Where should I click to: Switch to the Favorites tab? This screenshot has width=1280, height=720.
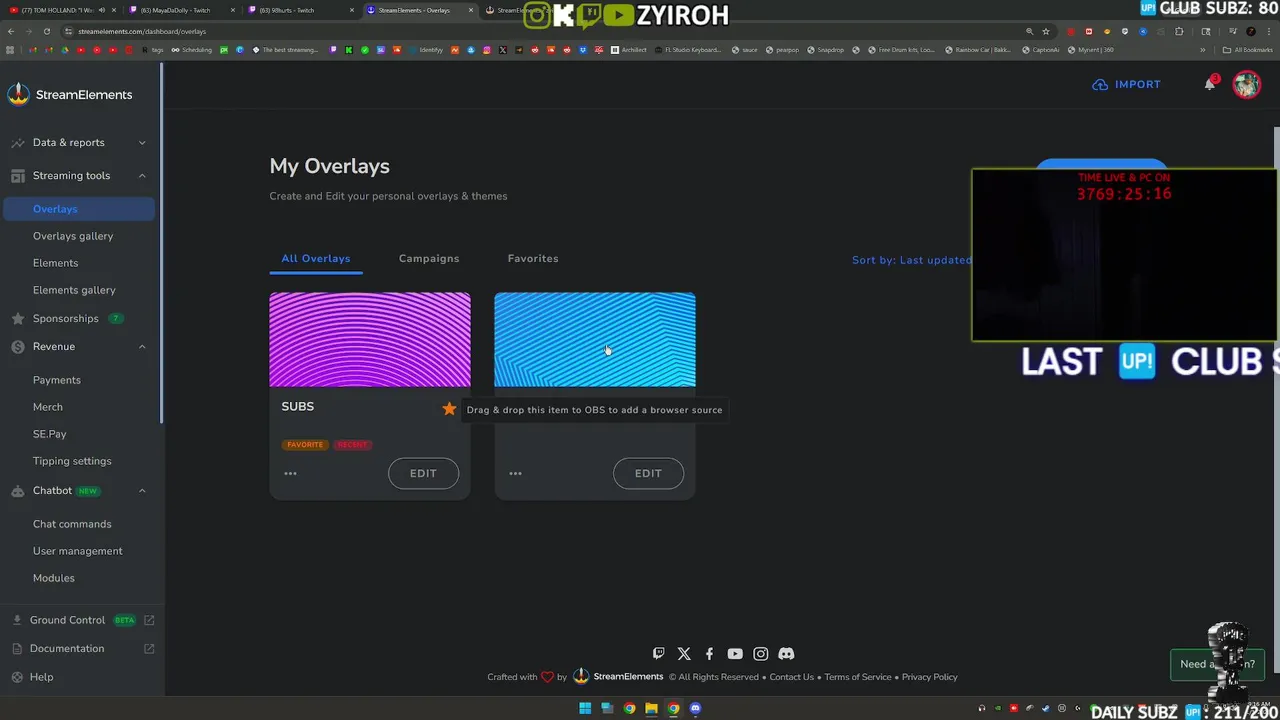tap(533, 258)
